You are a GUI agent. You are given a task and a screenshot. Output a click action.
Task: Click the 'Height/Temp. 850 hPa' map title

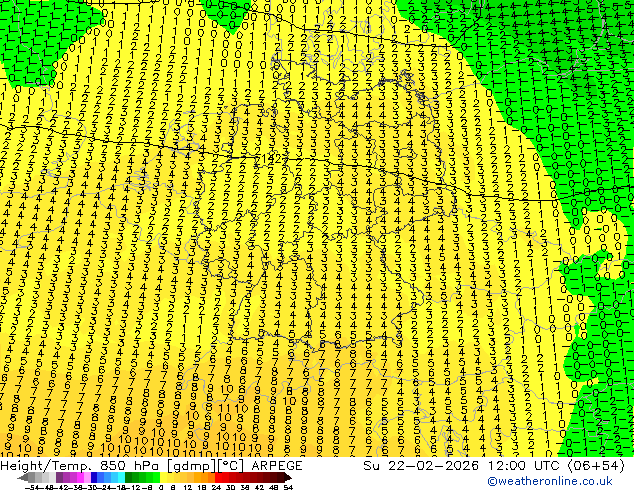82,466
